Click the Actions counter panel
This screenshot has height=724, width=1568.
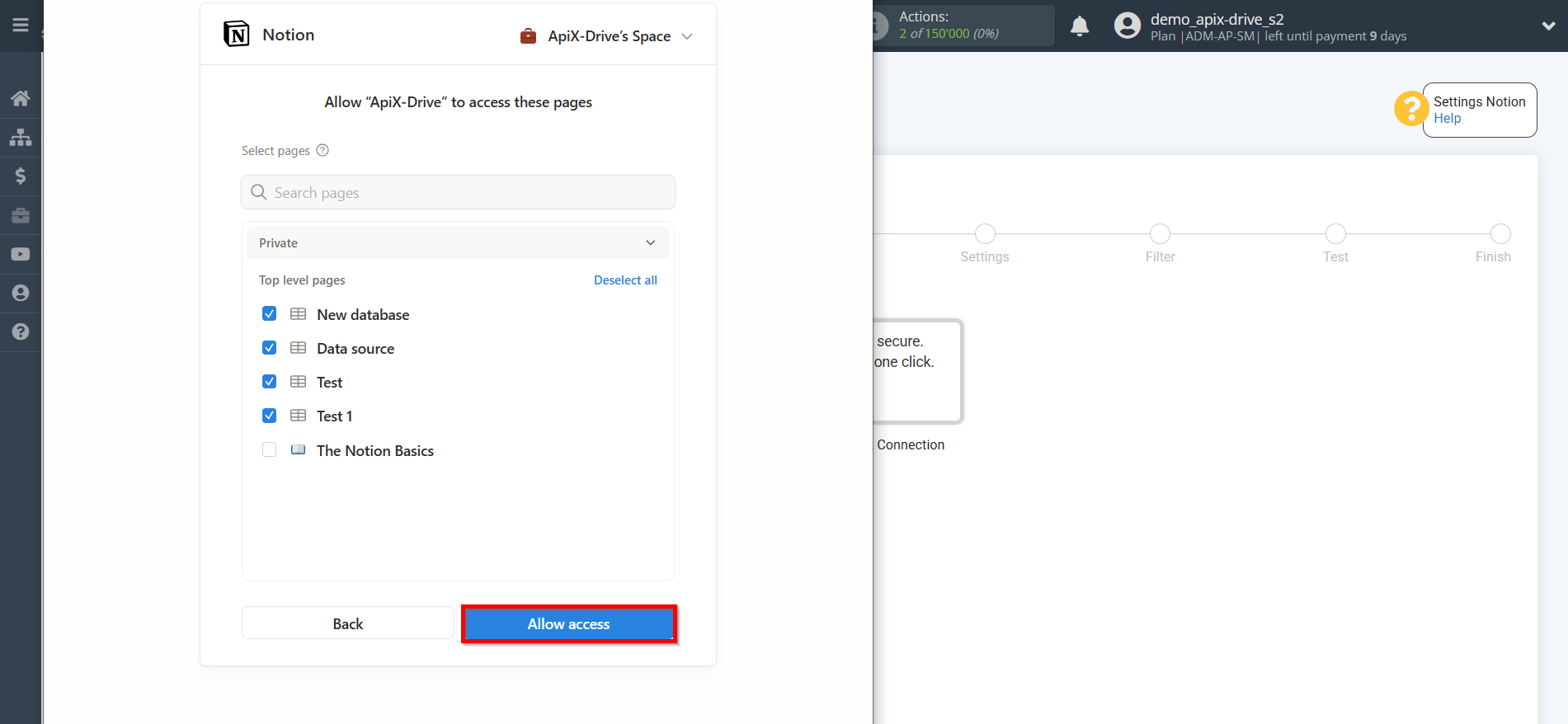coord(964,26)
